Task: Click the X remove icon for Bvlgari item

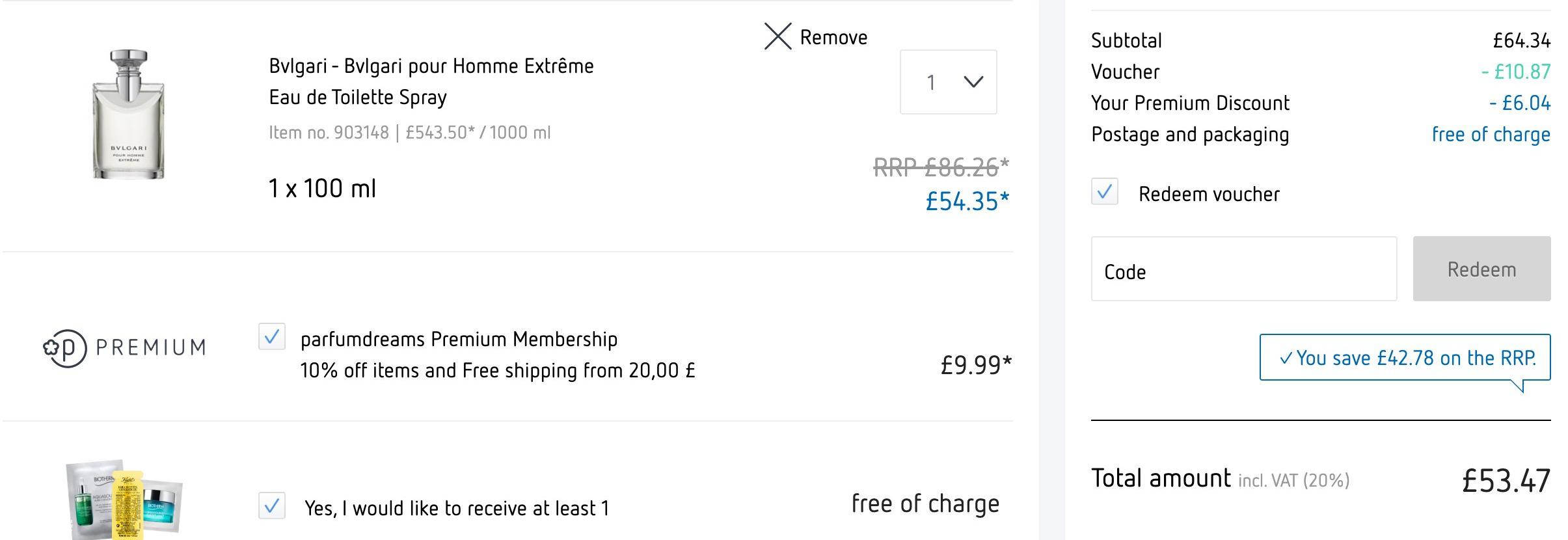Action: click(x=777, y=36)
